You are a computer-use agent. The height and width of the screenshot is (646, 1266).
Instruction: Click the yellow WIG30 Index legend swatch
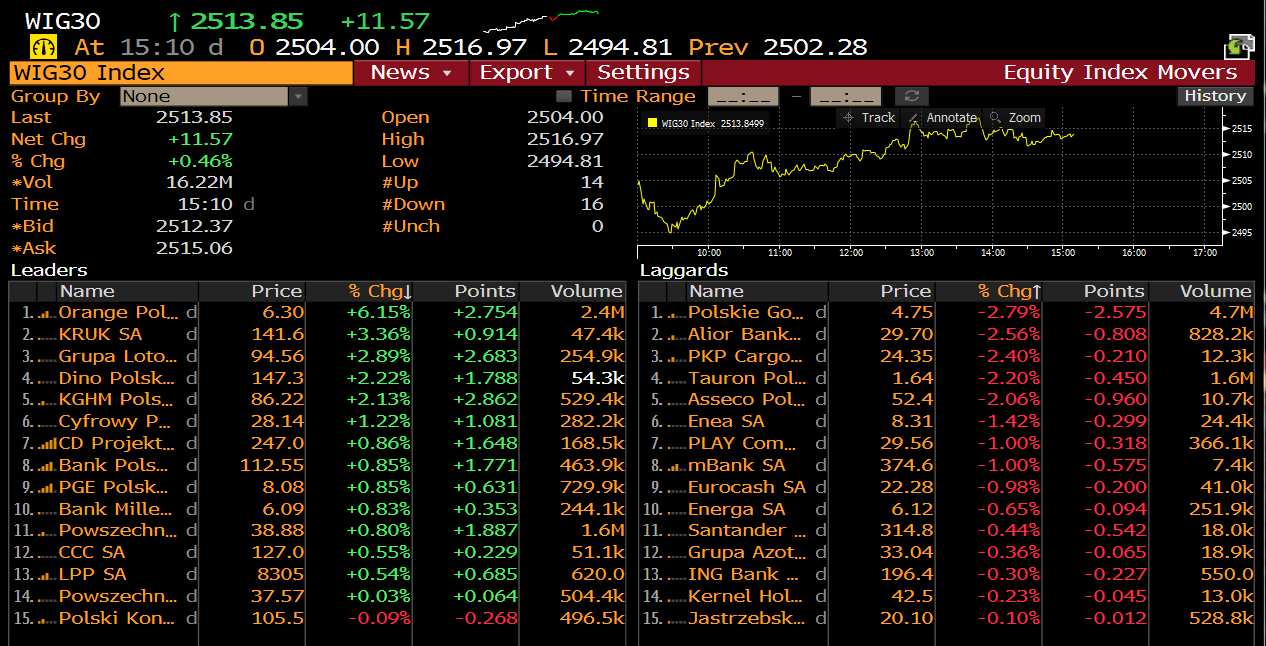(x=652, y=124)
